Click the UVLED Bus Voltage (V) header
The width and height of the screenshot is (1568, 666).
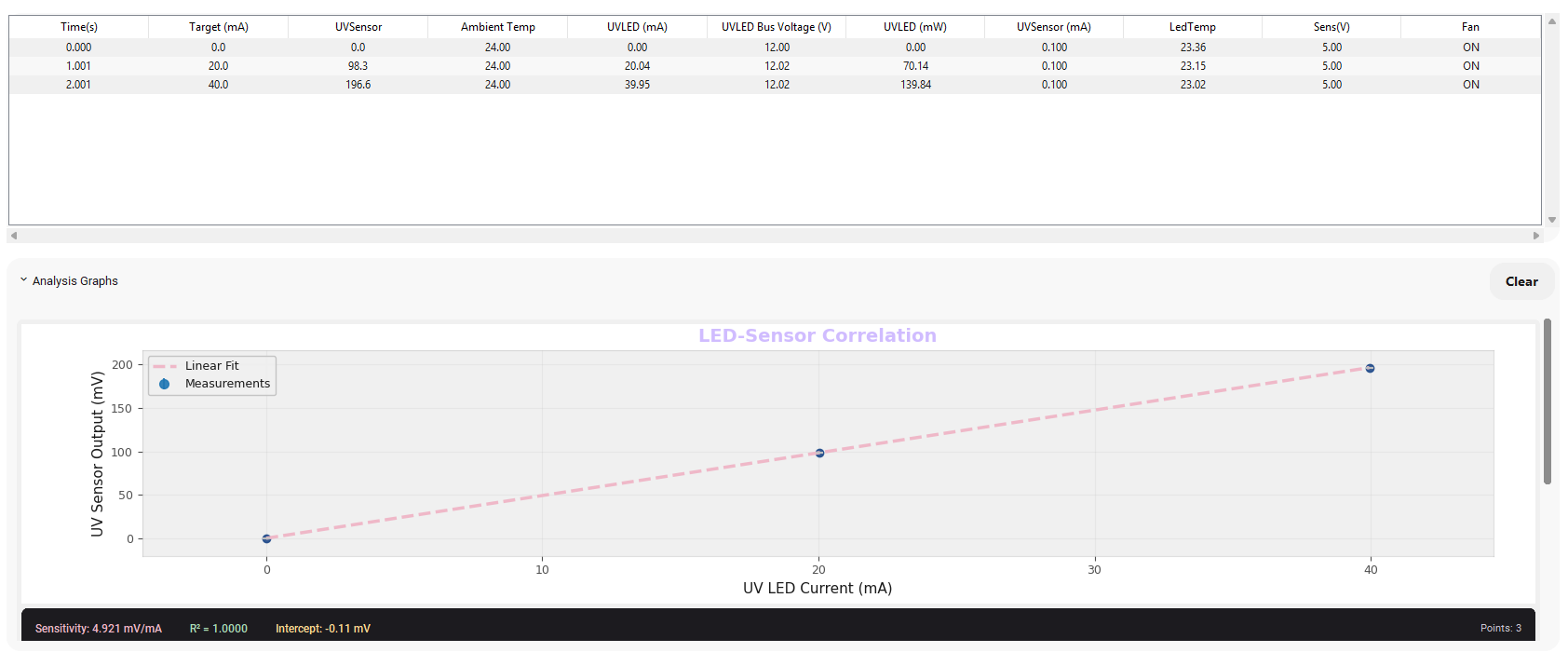point(777,27)
